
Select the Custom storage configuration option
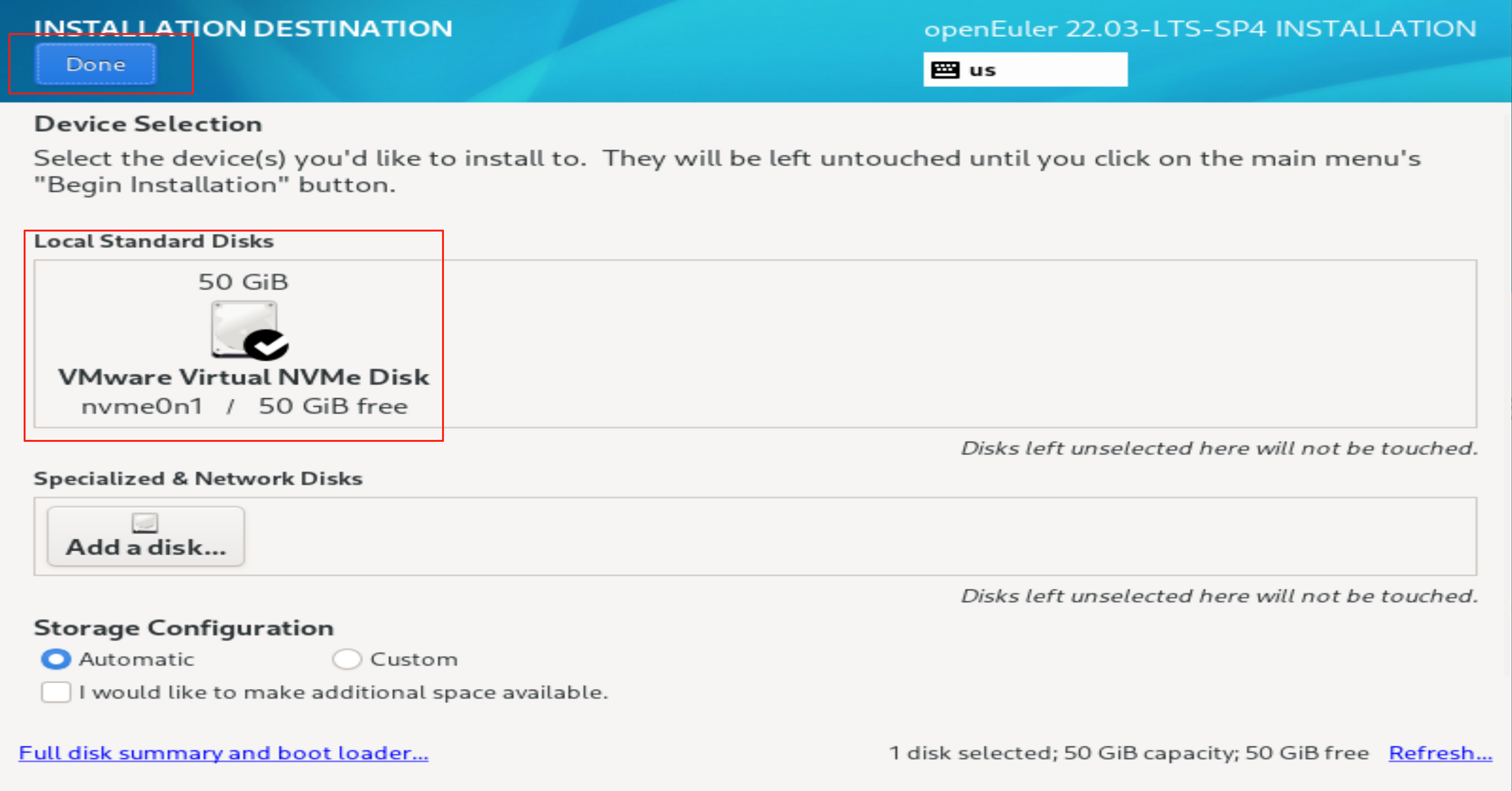348,659
